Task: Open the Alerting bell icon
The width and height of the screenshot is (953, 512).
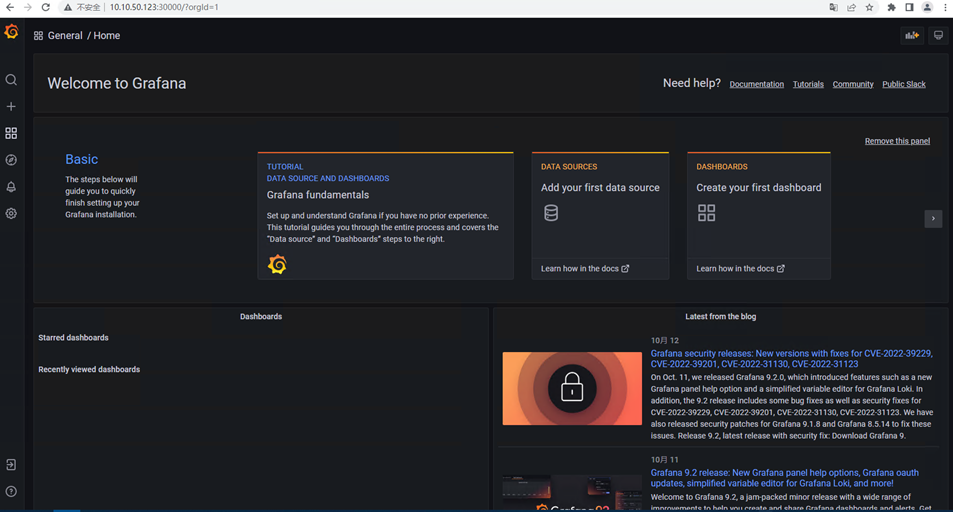Action: pyautogui.click(x=11, y=187)
